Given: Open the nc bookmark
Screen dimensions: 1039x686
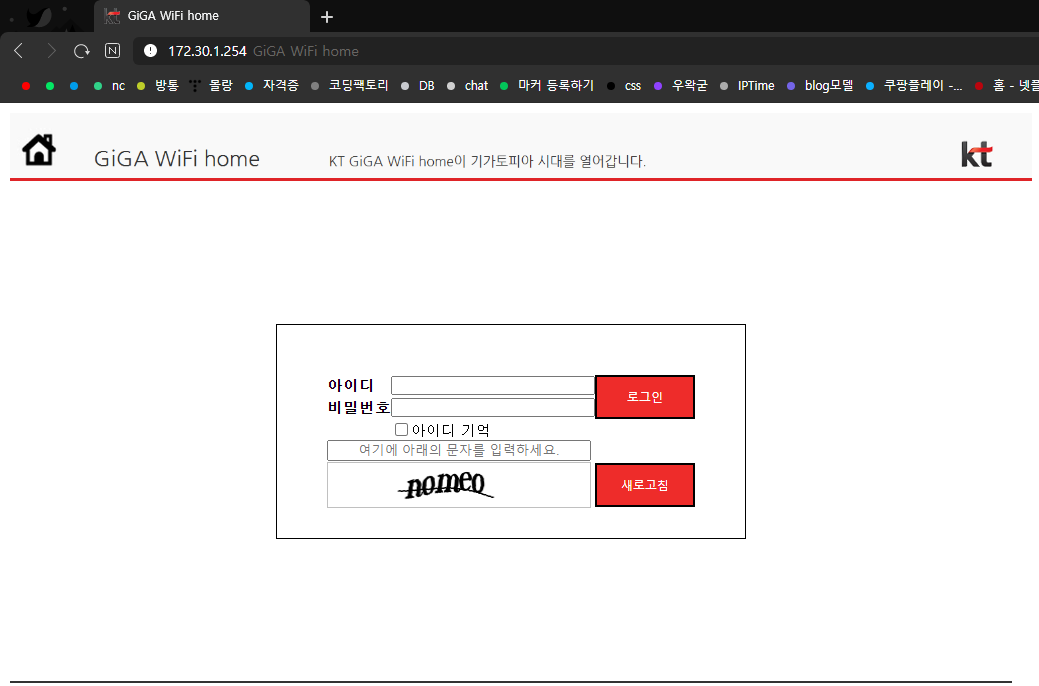Looking at the screenshot, I should pos(109,86).
